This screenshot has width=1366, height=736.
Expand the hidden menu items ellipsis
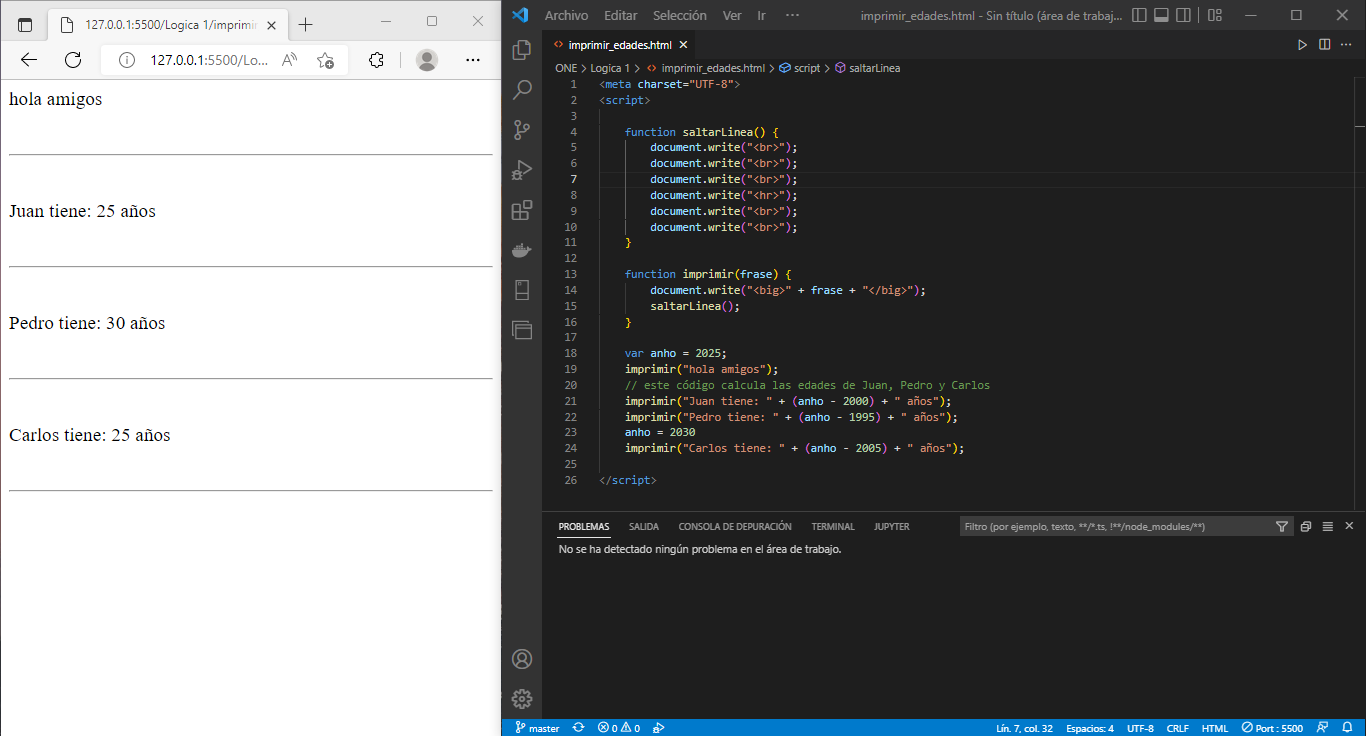(x=793, y=15)
